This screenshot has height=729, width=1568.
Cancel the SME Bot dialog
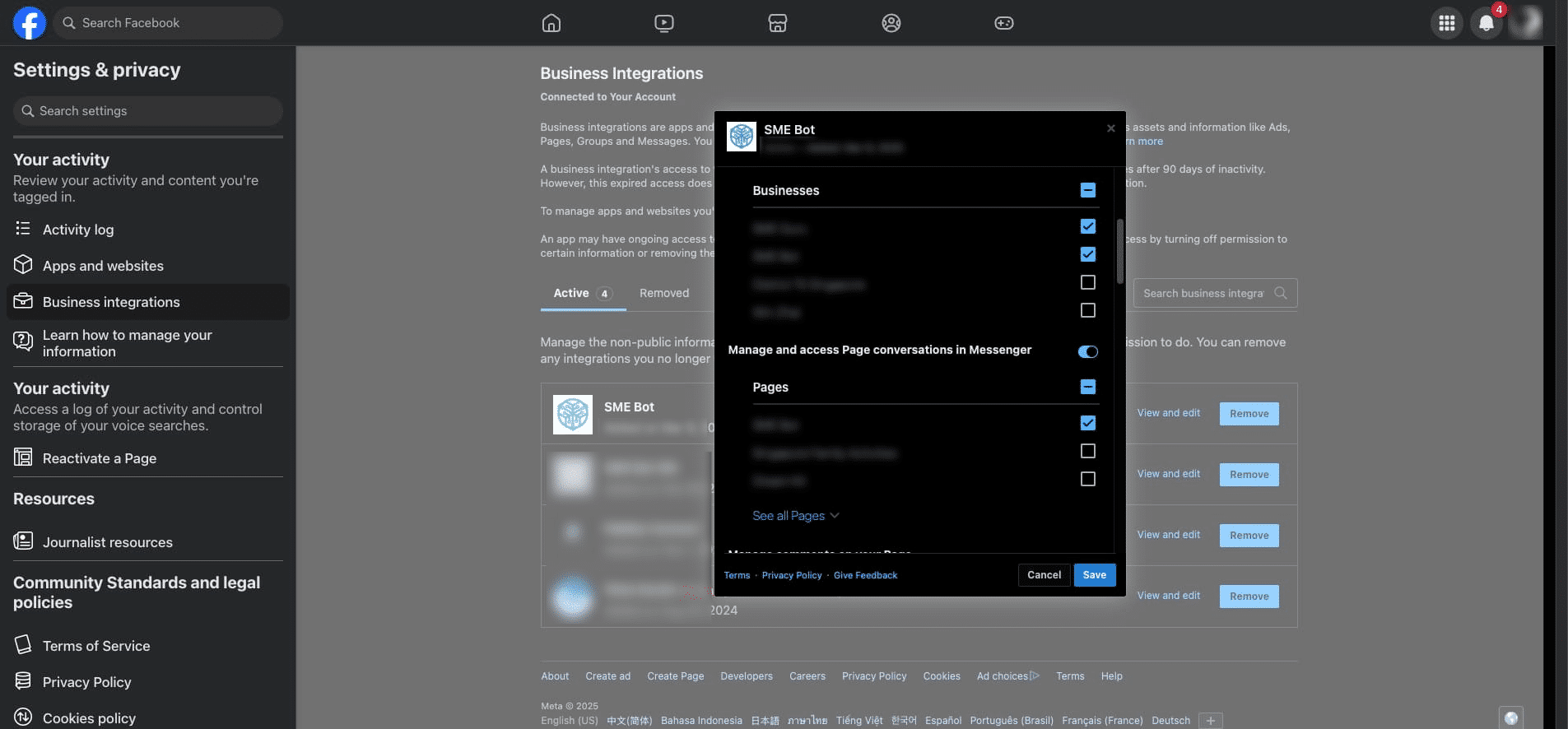tap(1044, 575)
